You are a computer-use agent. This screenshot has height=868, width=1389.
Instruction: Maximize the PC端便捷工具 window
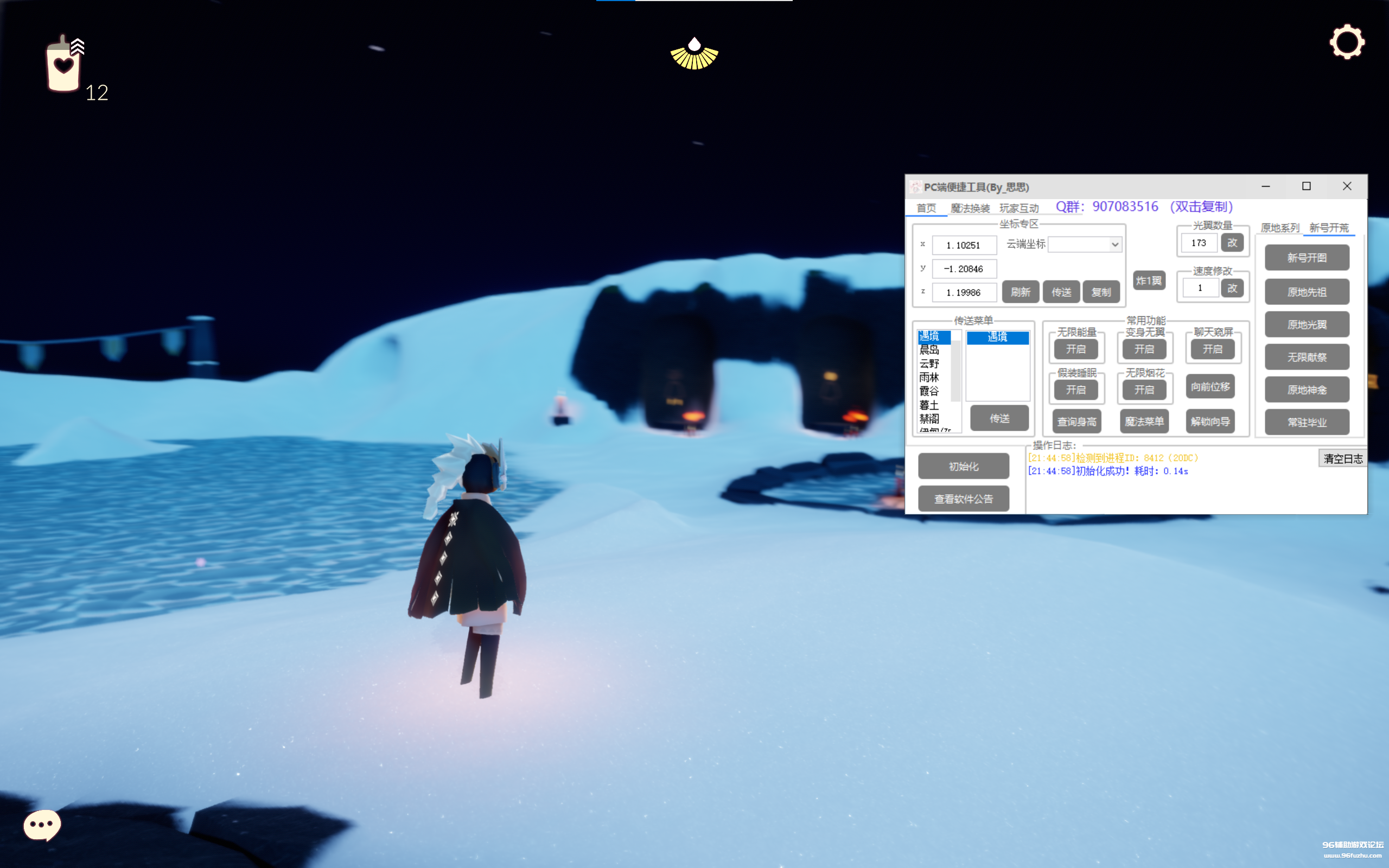[1307, 186]
